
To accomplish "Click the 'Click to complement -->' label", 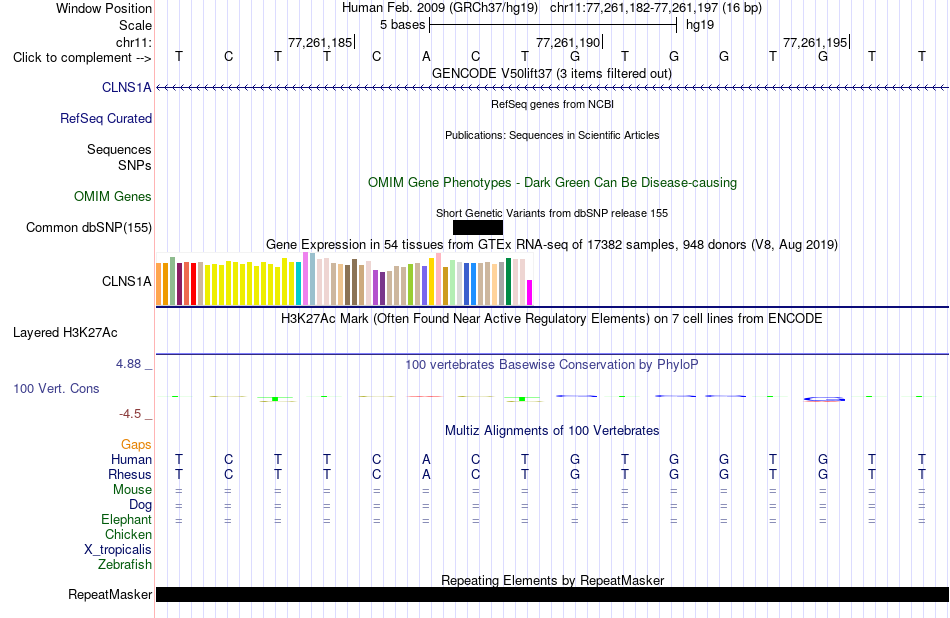I will [82, 58].
